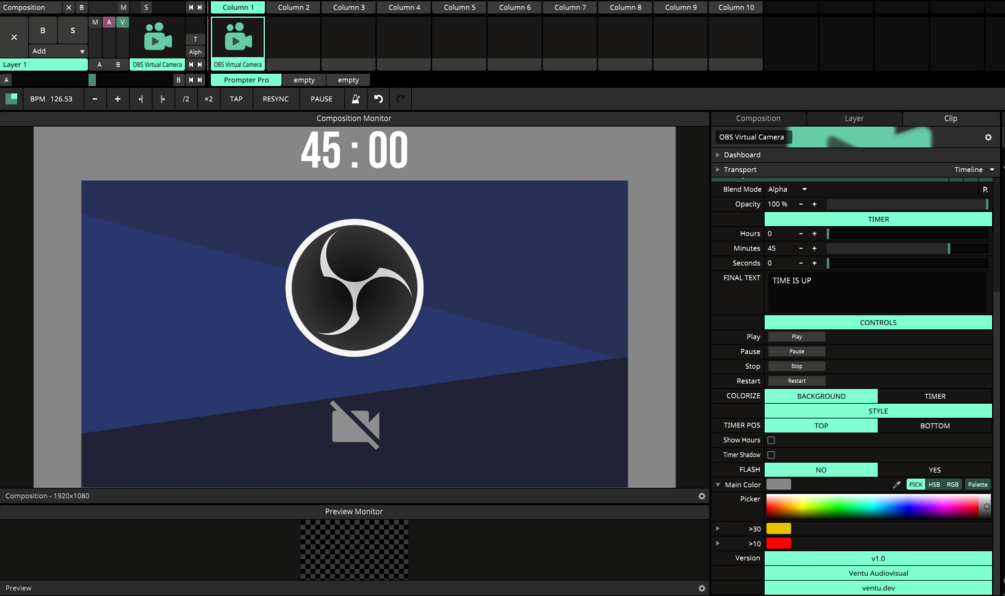Expand the Transport section

717,169
